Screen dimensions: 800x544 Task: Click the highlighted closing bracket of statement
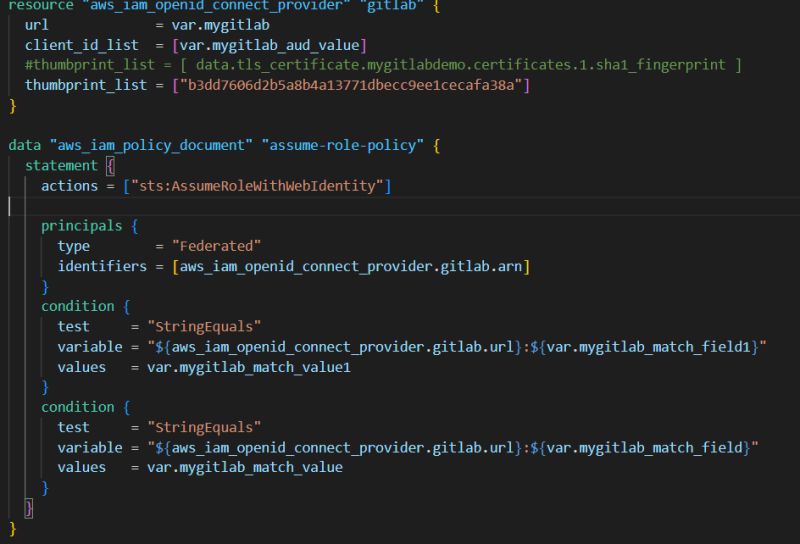point(29,508)
